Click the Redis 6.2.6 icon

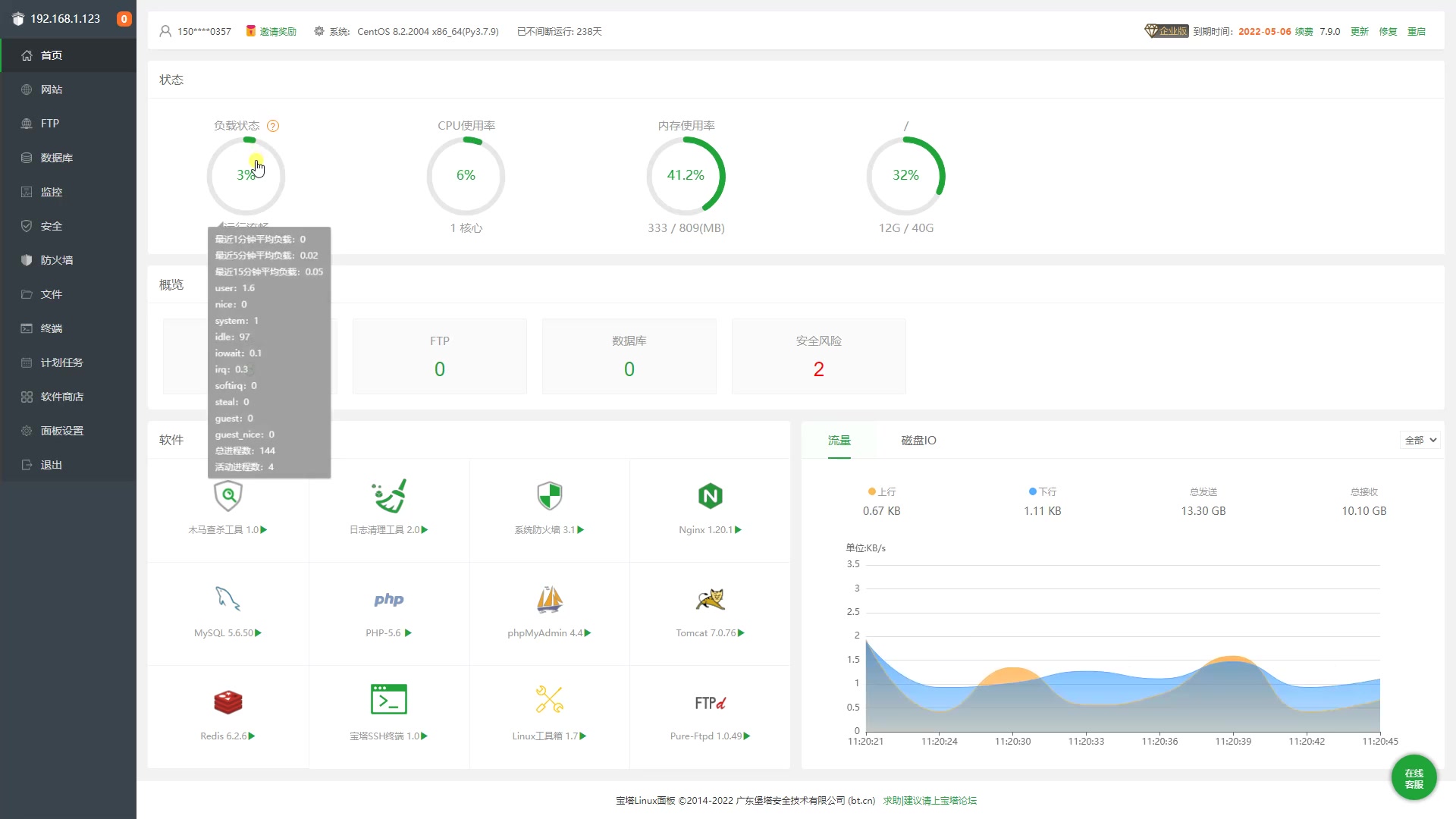tap(227, 702)
